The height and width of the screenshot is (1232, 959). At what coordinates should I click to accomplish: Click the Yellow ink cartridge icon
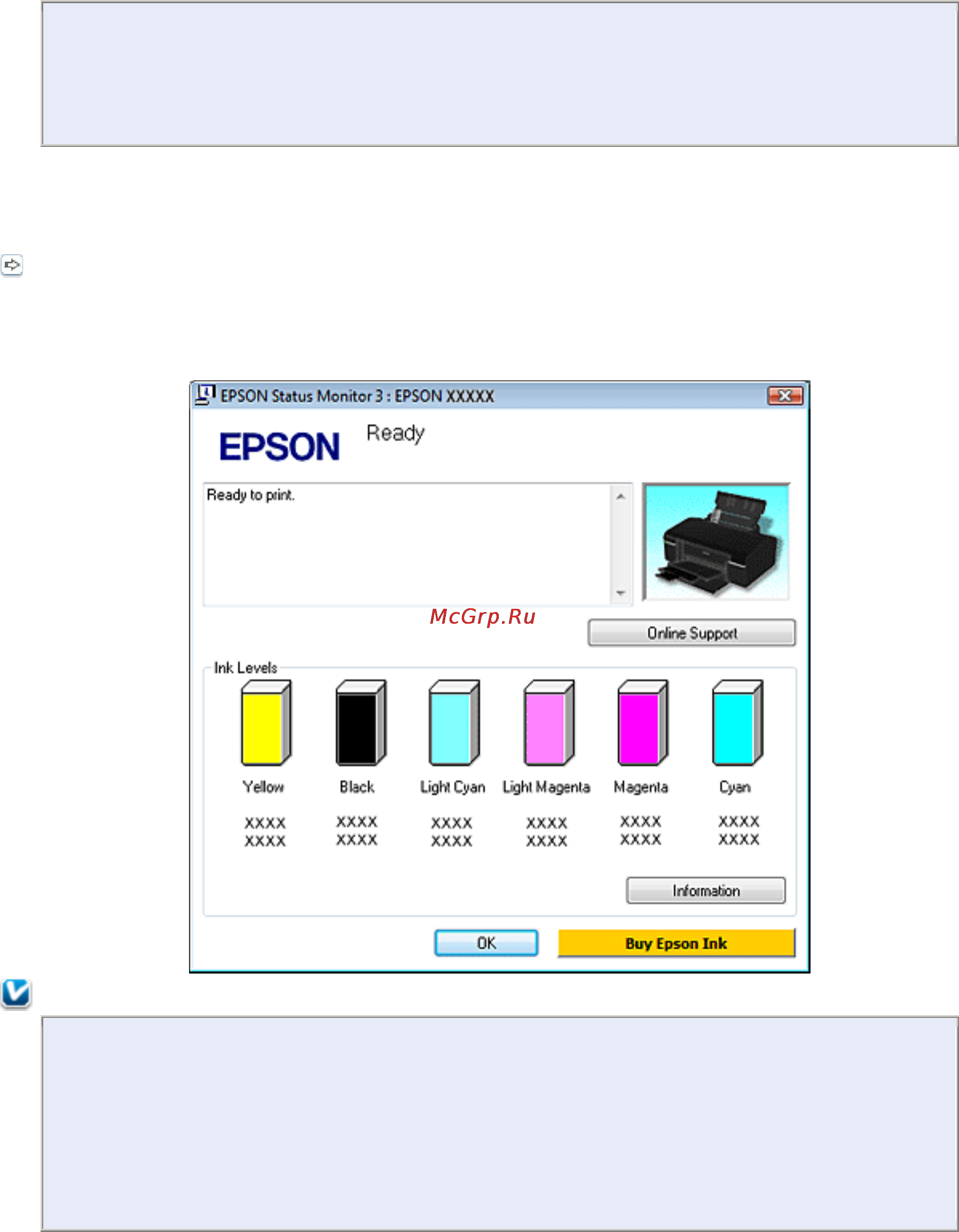pos(266,723)
